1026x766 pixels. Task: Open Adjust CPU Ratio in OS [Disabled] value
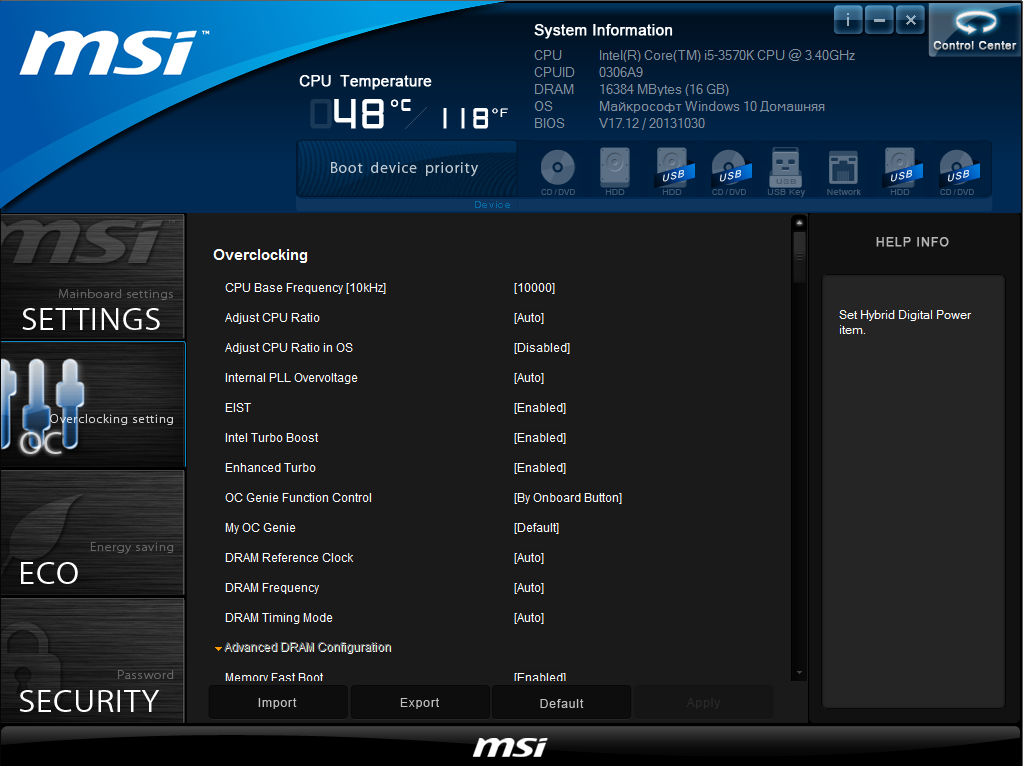click(x=542, y=348)
